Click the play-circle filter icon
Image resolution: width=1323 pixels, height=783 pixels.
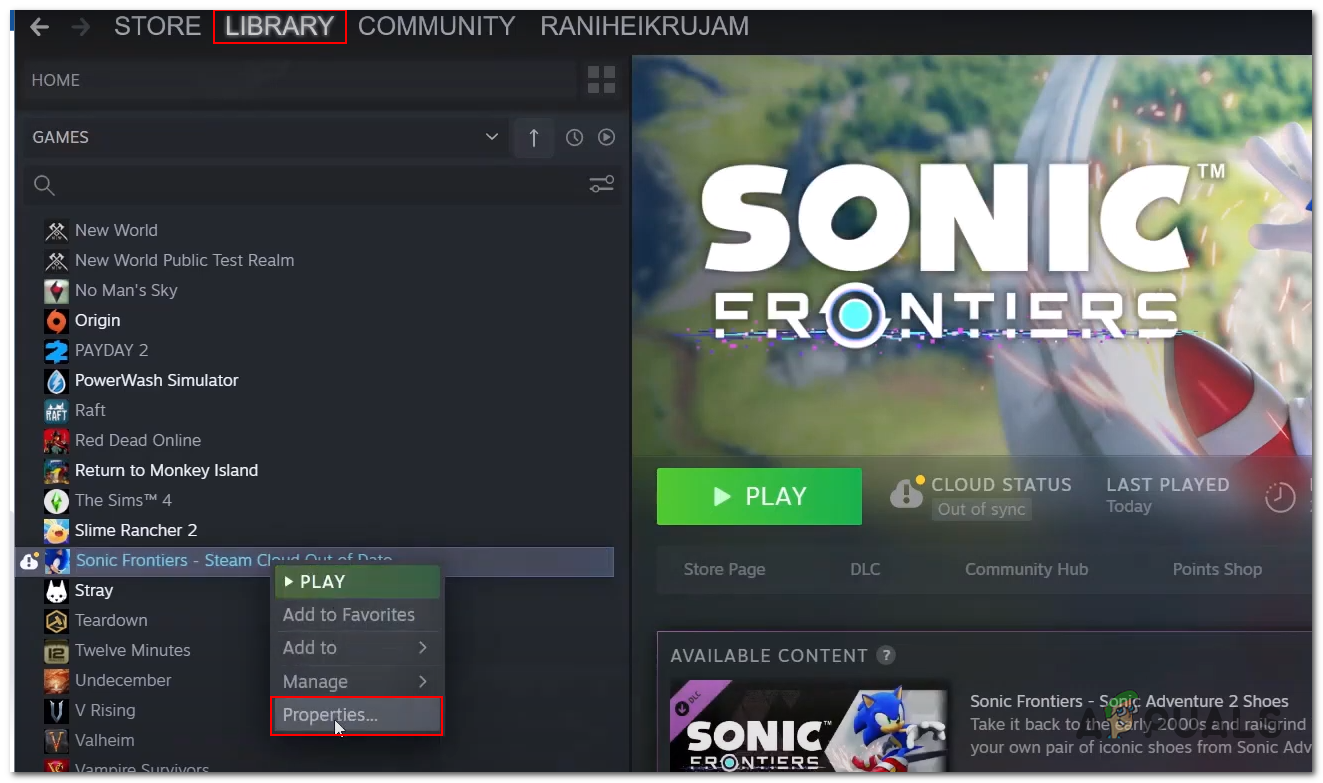pyautogui.click(x=607, y=137)
